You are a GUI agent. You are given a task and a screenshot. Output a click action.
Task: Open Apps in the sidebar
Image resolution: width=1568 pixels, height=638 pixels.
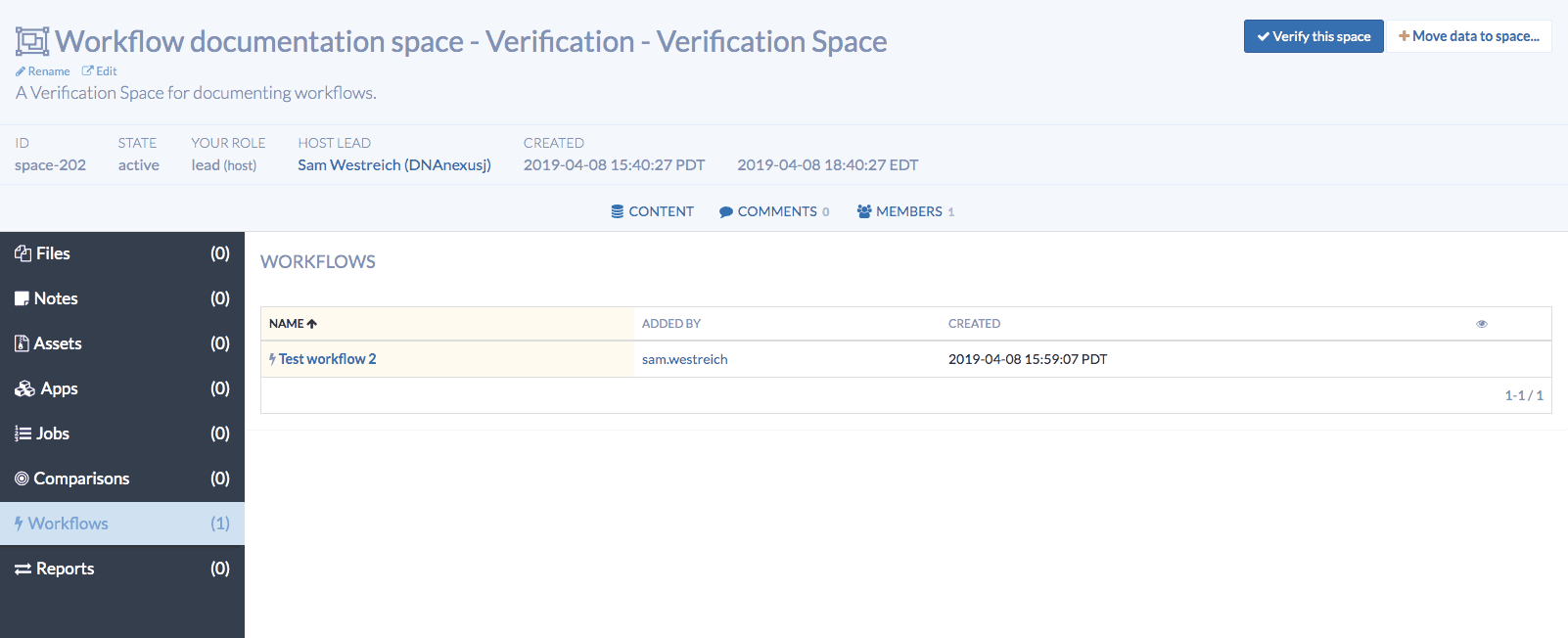(122, 388)
